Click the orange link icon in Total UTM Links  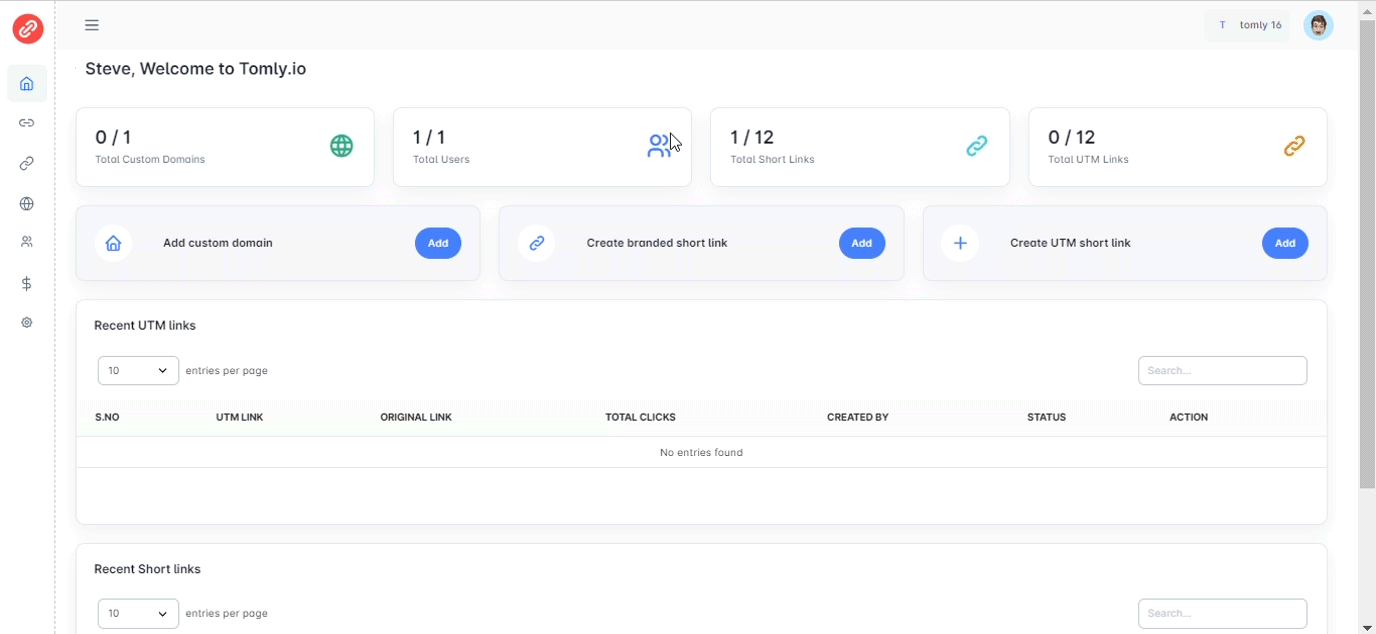1295,146
